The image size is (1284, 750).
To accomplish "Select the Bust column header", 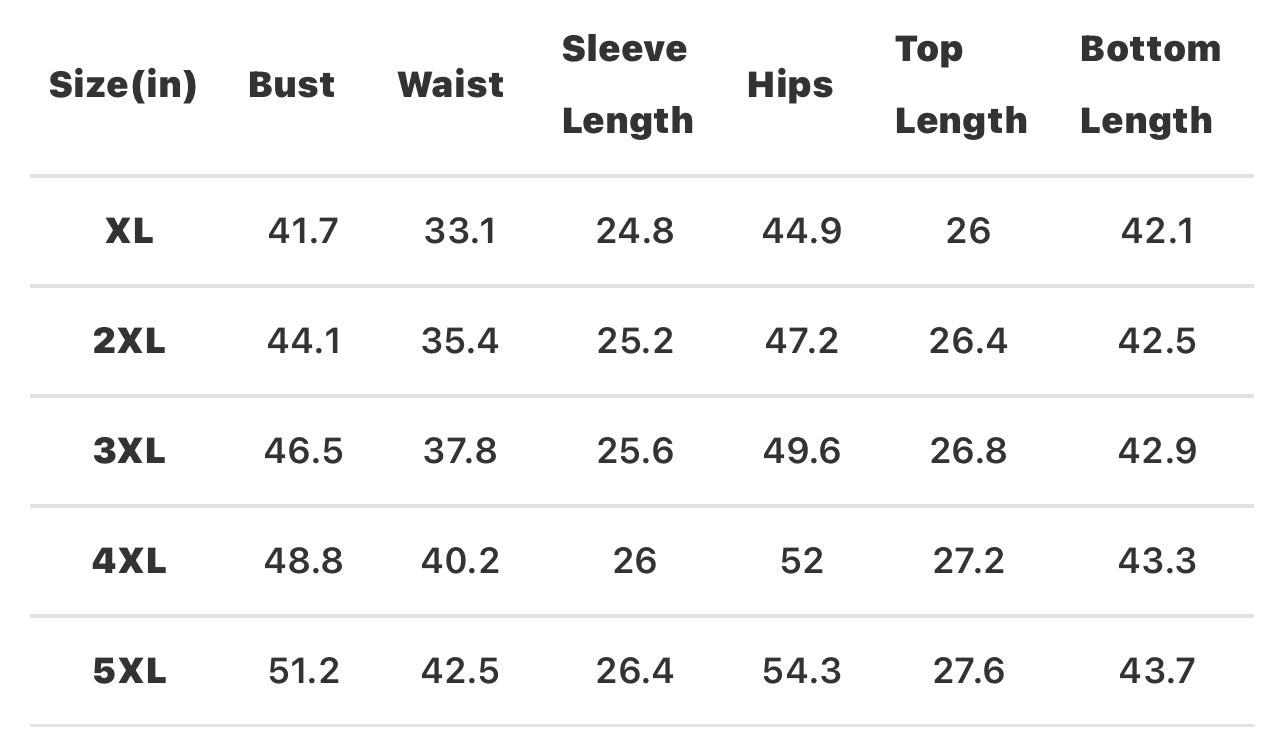I will [x=292, y=85].
